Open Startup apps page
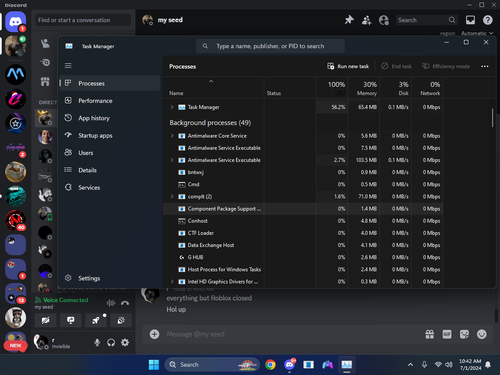Screen dimensions: 500x375 [110, 135]
